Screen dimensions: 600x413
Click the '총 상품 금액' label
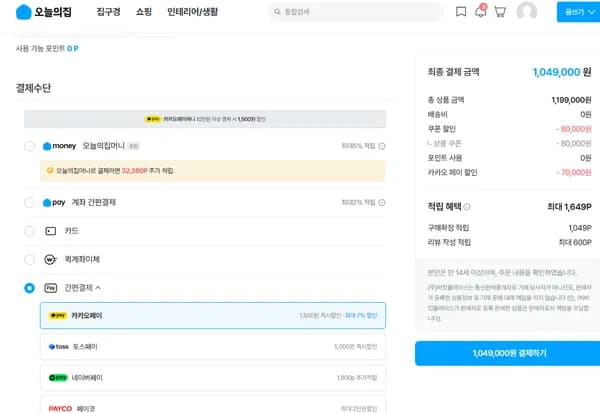click(x=446, y=100)
